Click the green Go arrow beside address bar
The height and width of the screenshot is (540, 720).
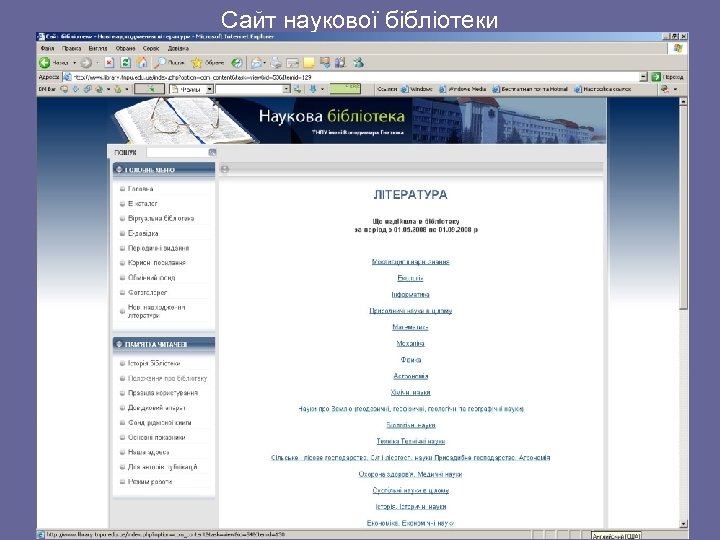(656, 77)
